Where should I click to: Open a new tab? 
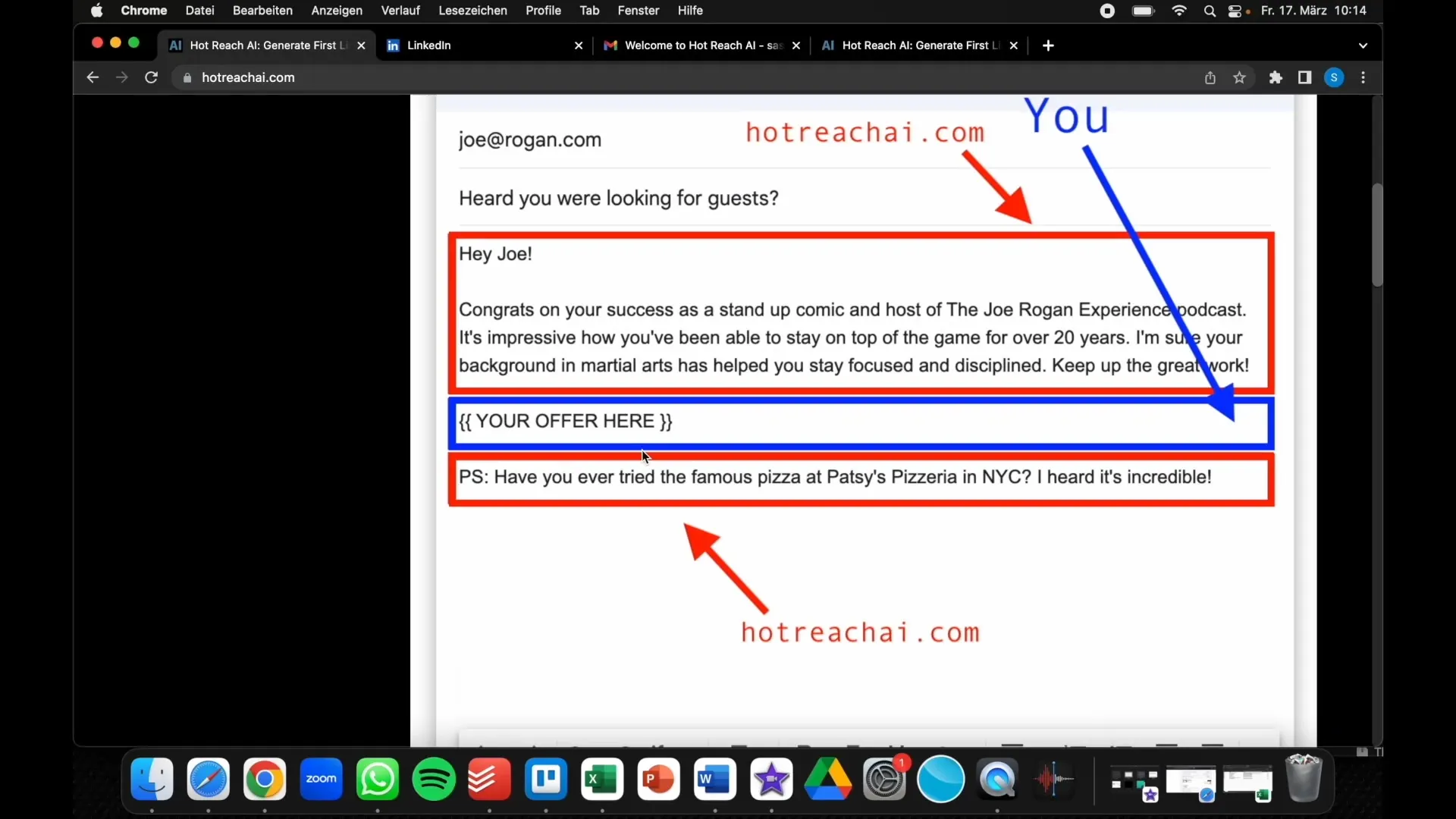1048,45
